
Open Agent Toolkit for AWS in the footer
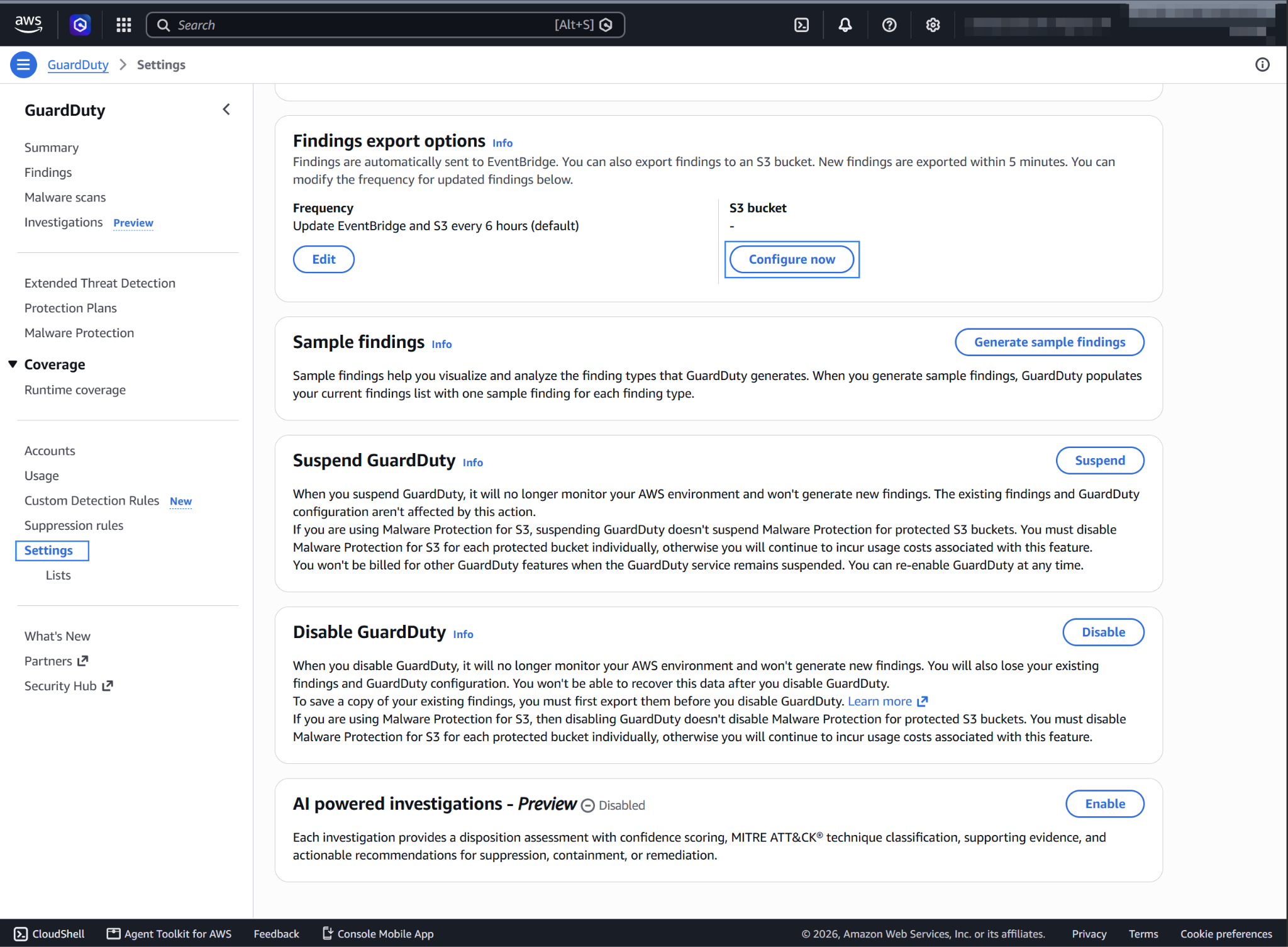point(169,934)
